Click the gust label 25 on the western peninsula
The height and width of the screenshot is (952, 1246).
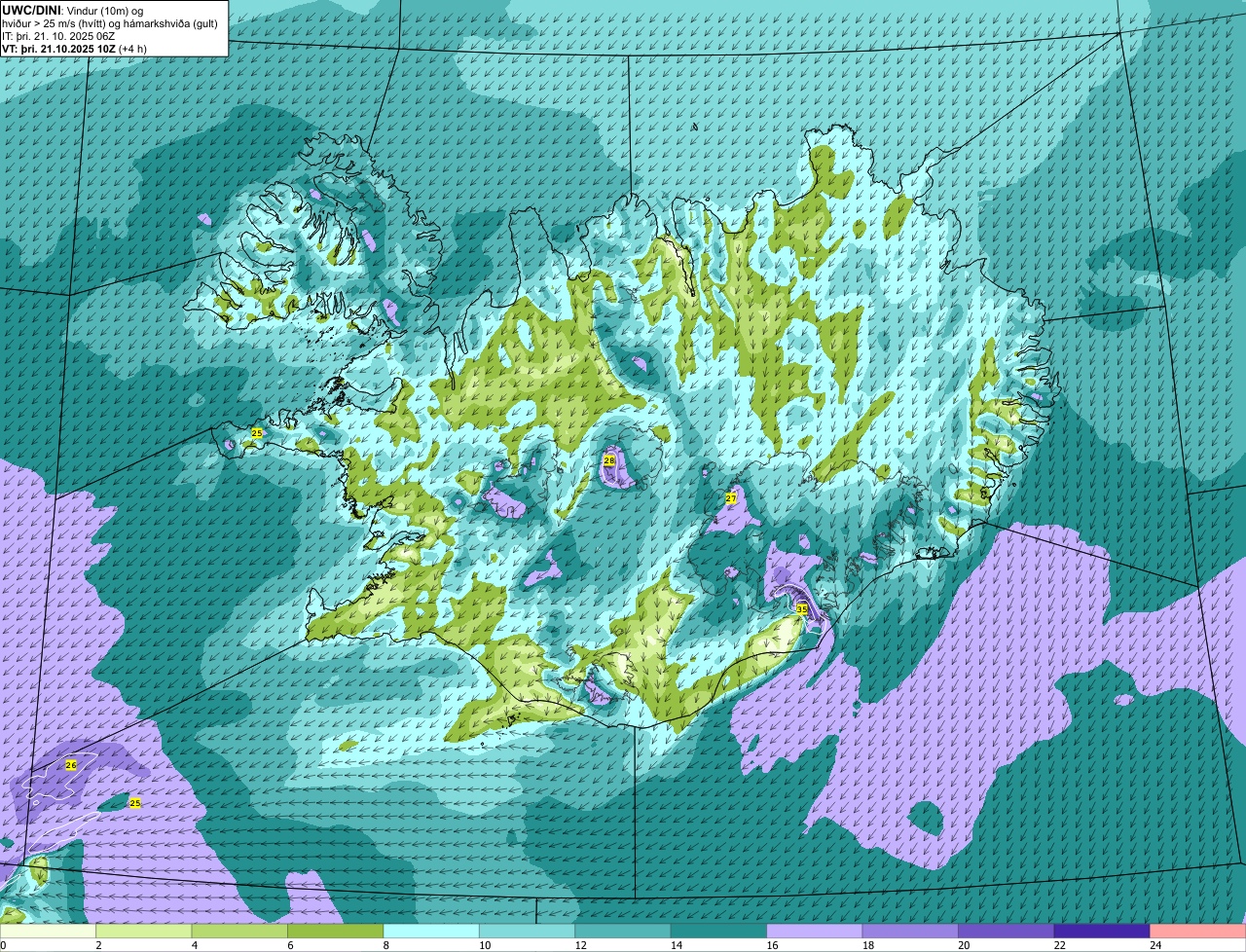coord(257,433)
